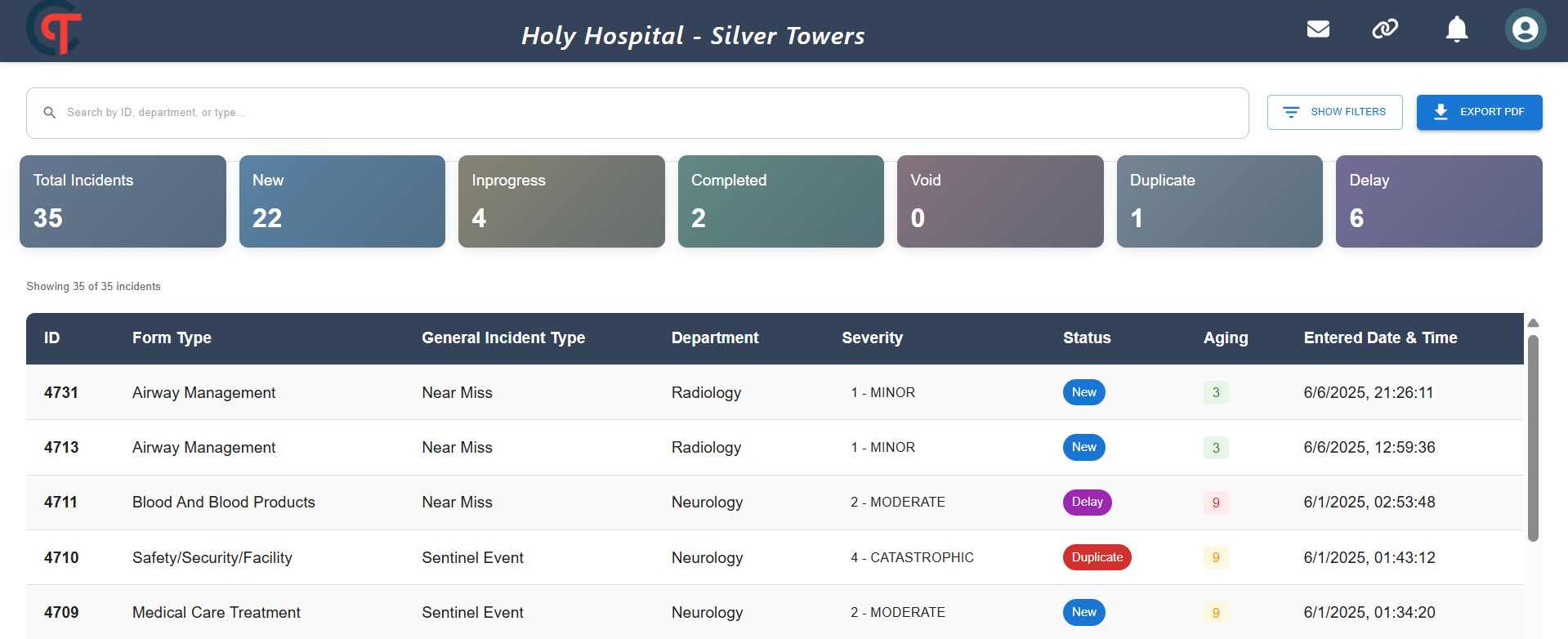The height and width of the screenshot is (639, 1568).
Task: Click the red Duplicate status badge
Action: coord(1097,557)
